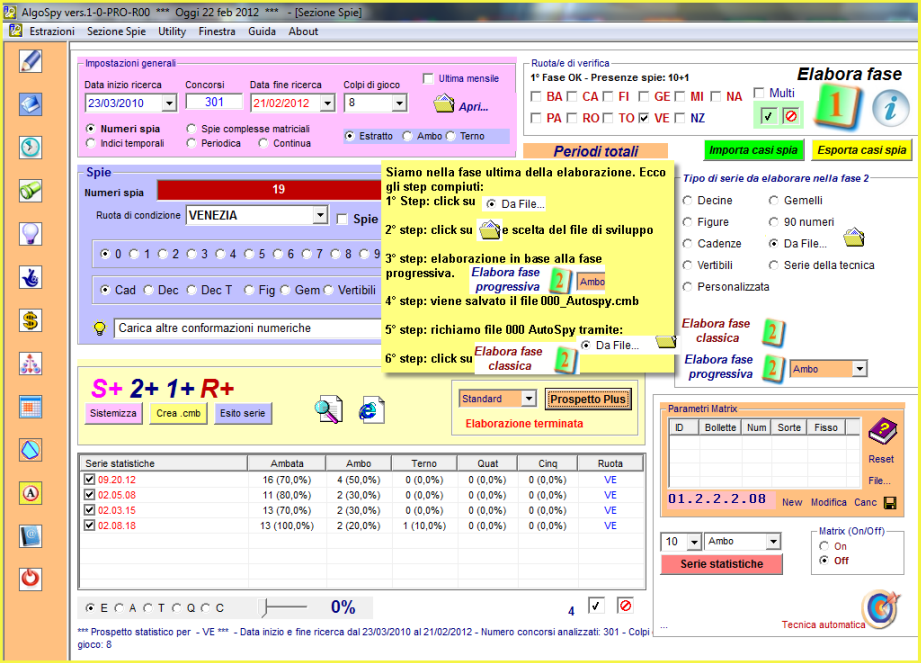Viewport: 921px width, 663px height.
Task: Select the green flashlight sidebar icon
Action: pos(31,191)
